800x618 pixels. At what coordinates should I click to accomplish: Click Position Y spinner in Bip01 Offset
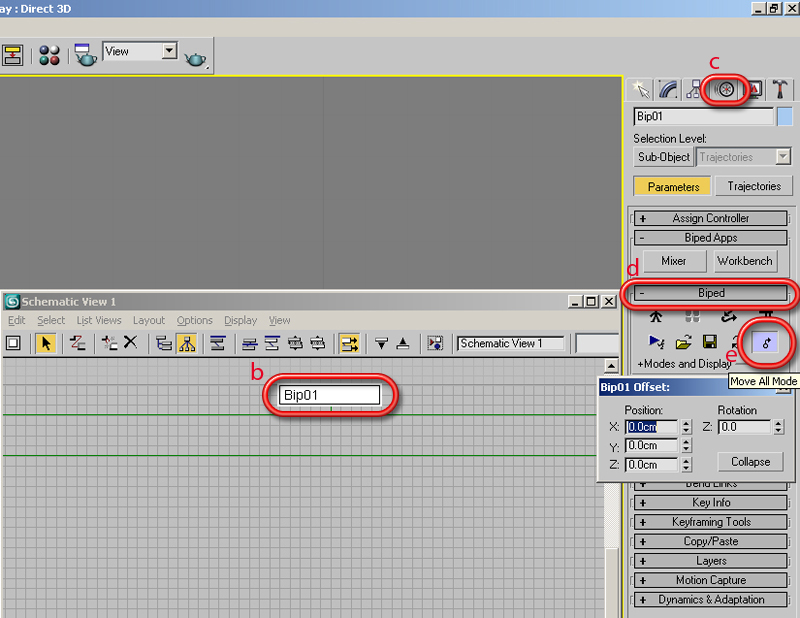686,446
